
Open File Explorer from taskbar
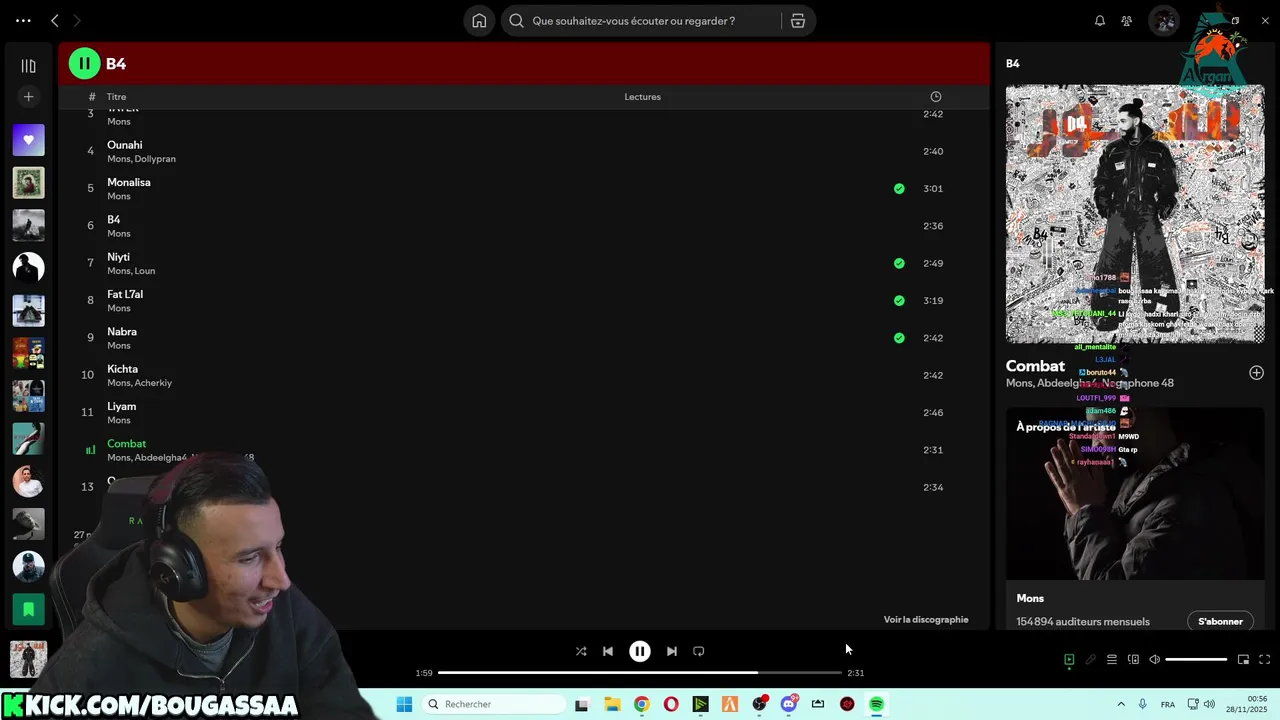[x=612, y=704]
